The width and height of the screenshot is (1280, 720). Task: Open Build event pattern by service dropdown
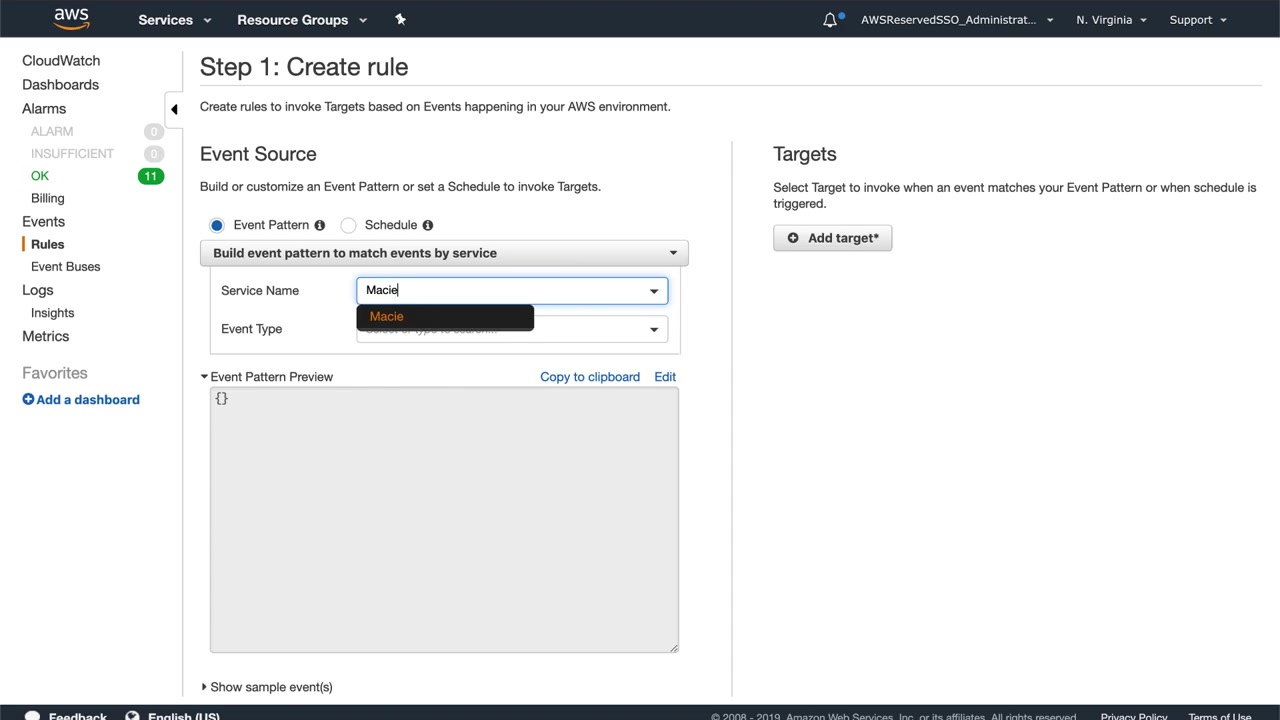tap(444, 253)
